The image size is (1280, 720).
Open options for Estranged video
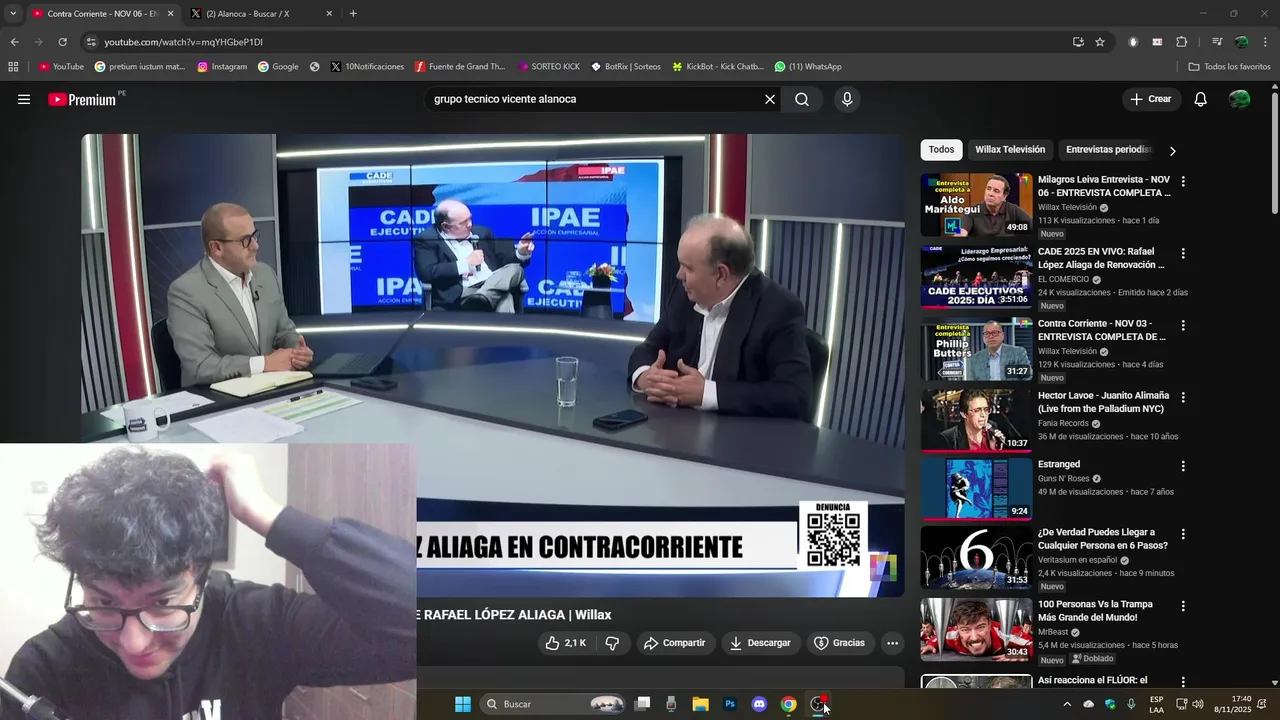coord(1183,466)
